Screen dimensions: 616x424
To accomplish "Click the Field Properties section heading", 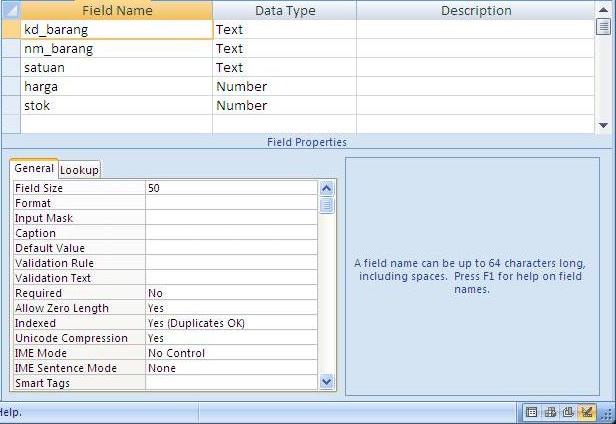I will click(307, 142).
